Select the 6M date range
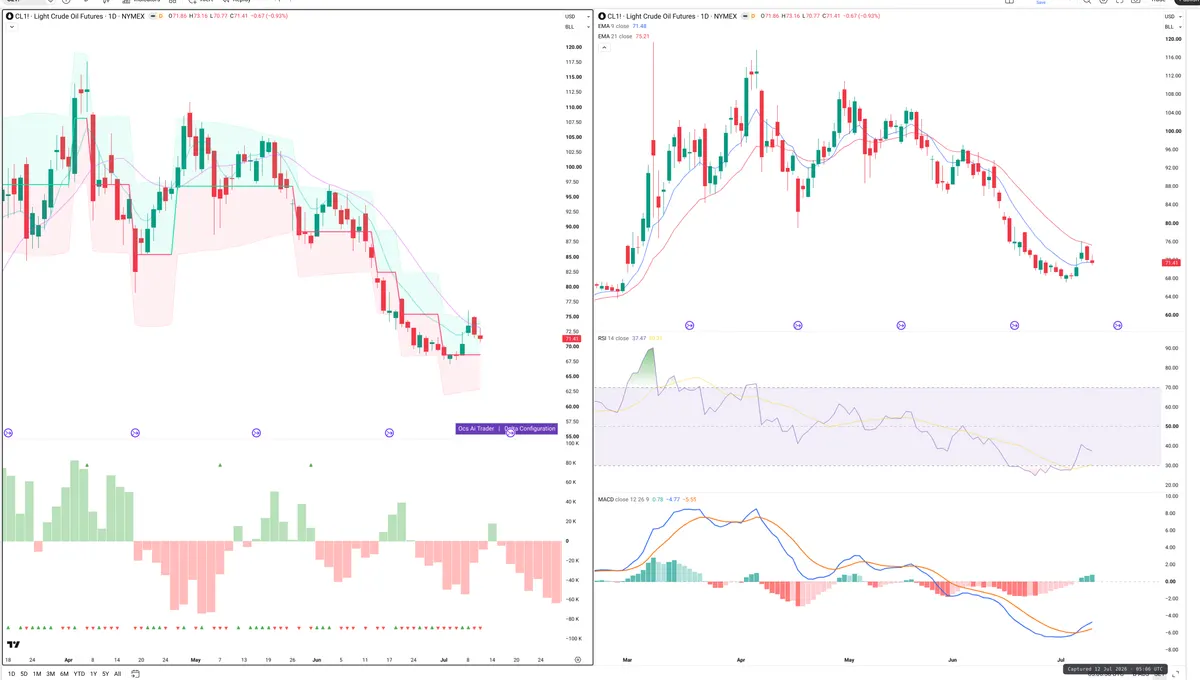 64,674
